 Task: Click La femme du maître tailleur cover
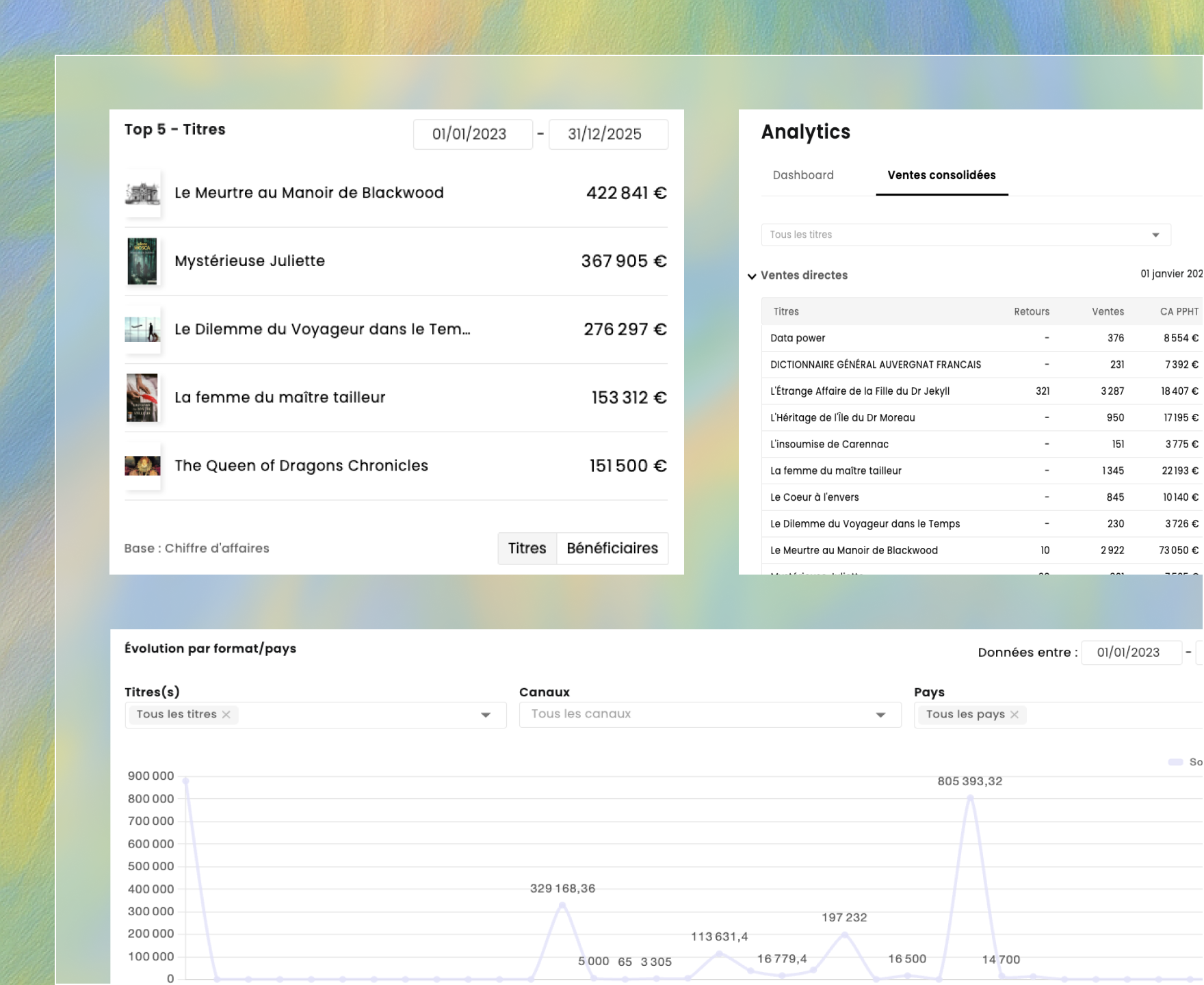tap(142, 397)
